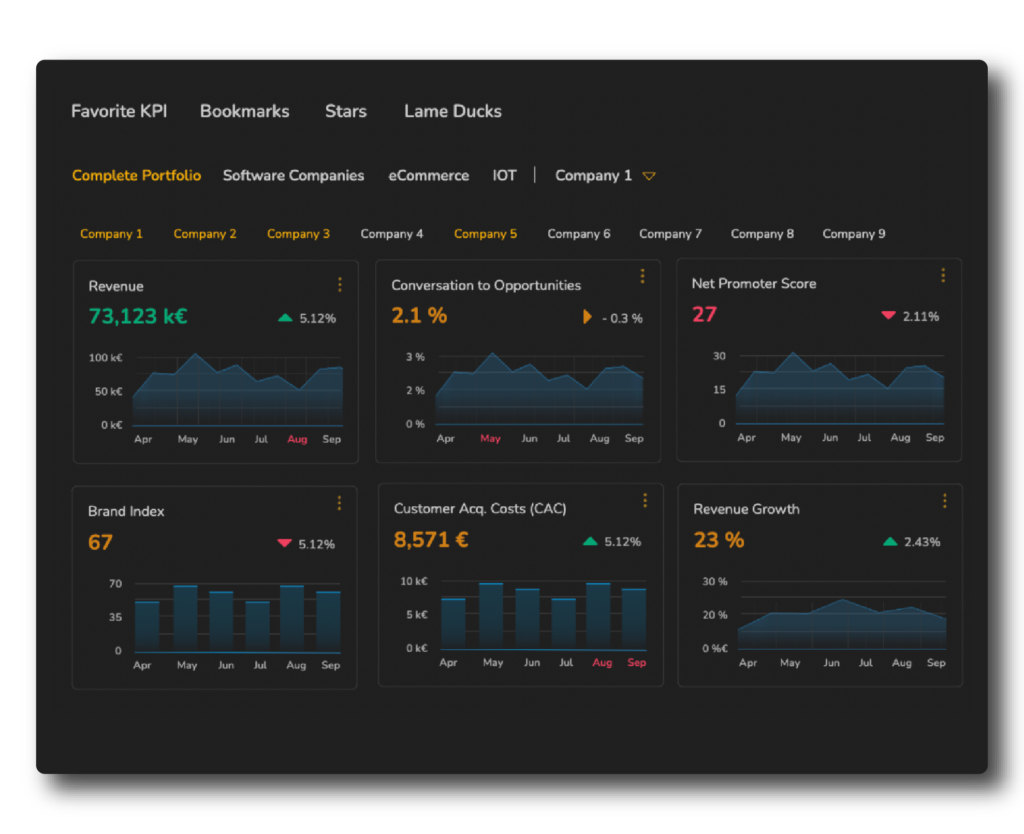This screenshot has width=1024, height=834.
Task: Open the Revenue card three-dot menu
Action: click(340, 285)
